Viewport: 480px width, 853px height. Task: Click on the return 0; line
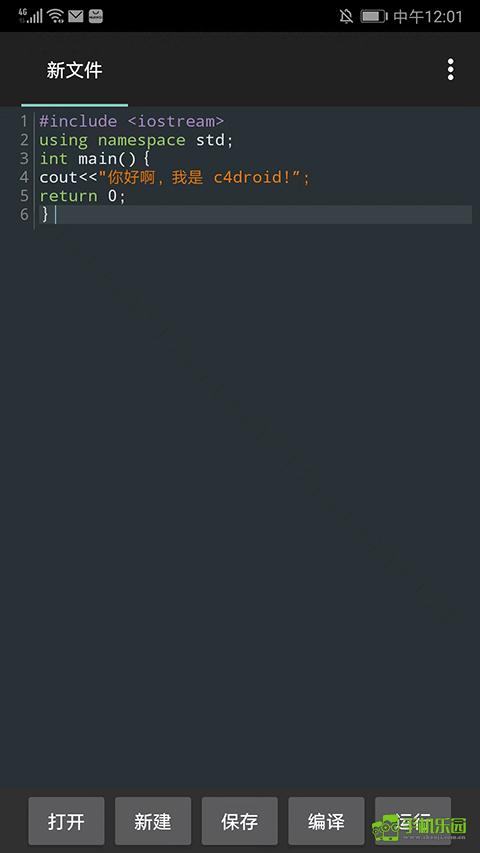point(82,196)
